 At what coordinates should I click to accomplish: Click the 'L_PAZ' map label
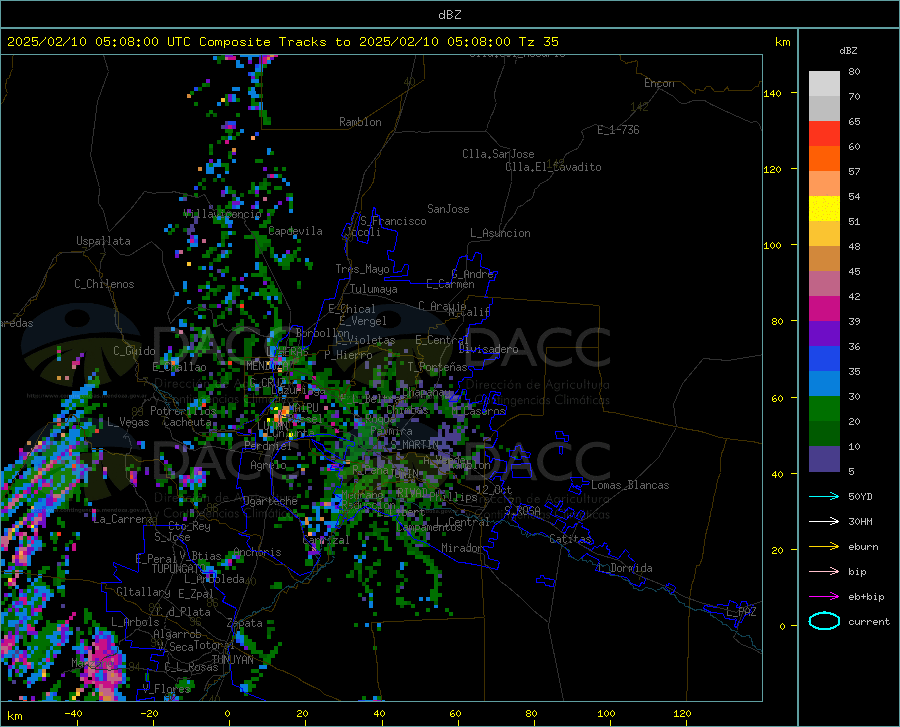(741, 612)
